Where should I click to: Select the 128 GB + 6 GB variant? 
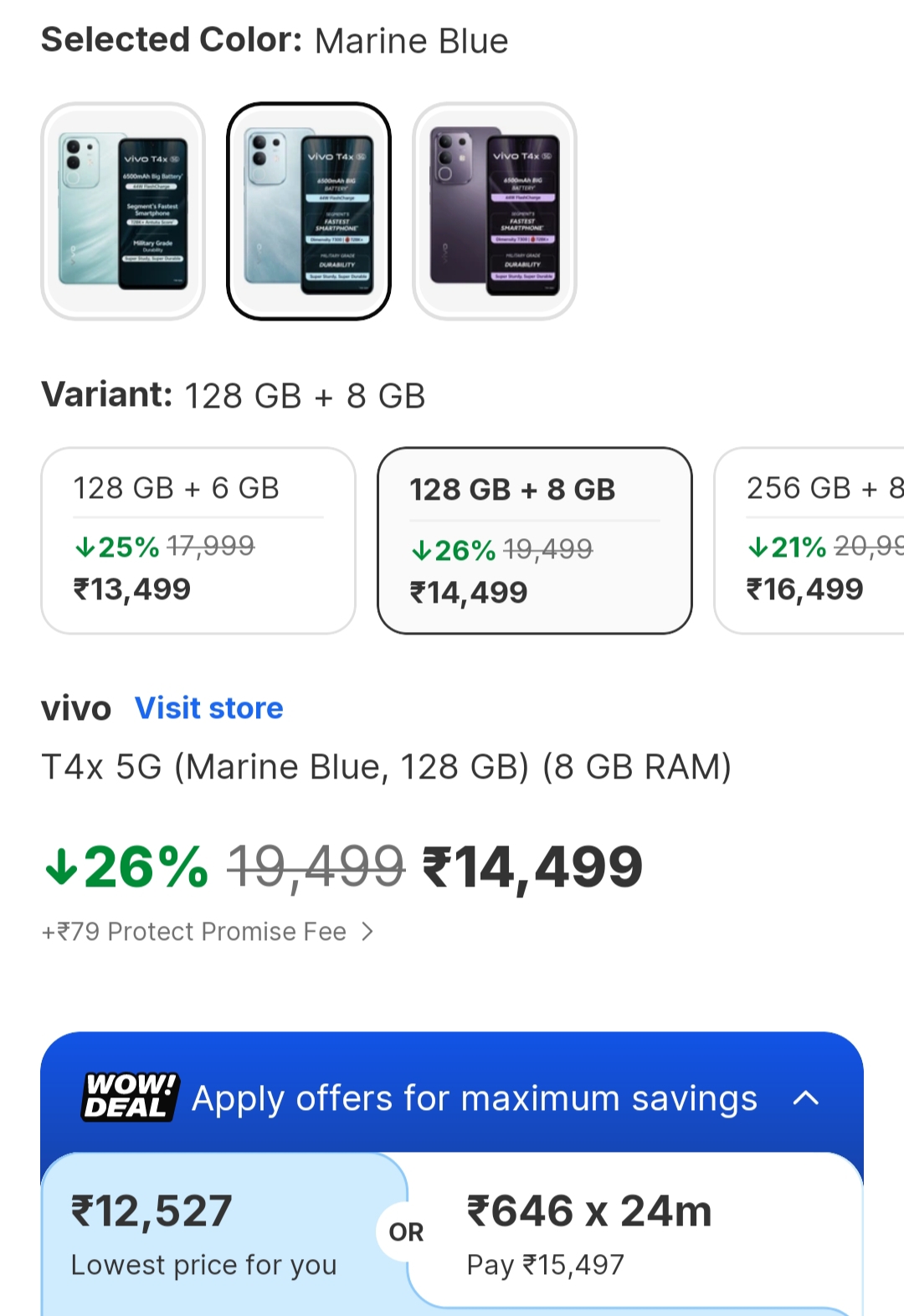pyautogui.click(x=198, y=540)
